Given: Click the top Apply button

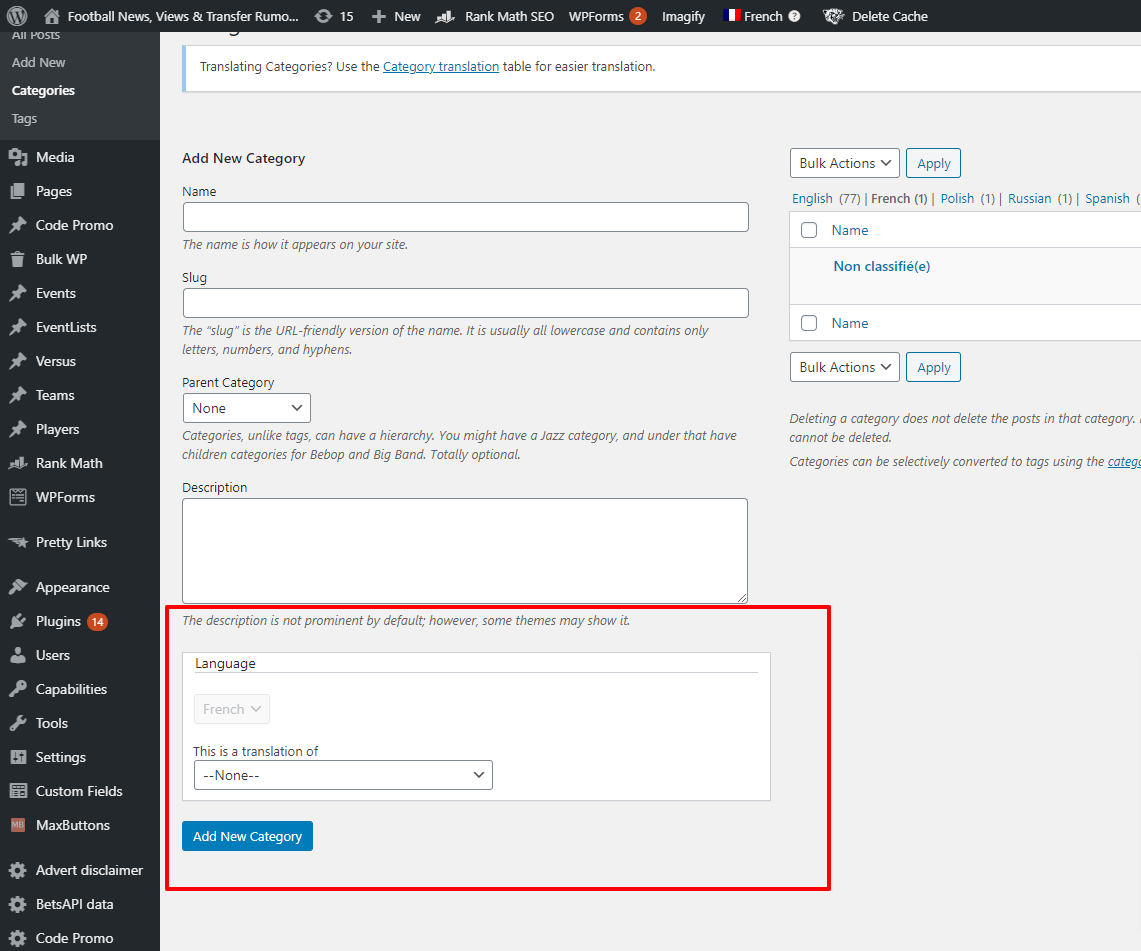Looking at the screenshot, I should tap(933, 163).
